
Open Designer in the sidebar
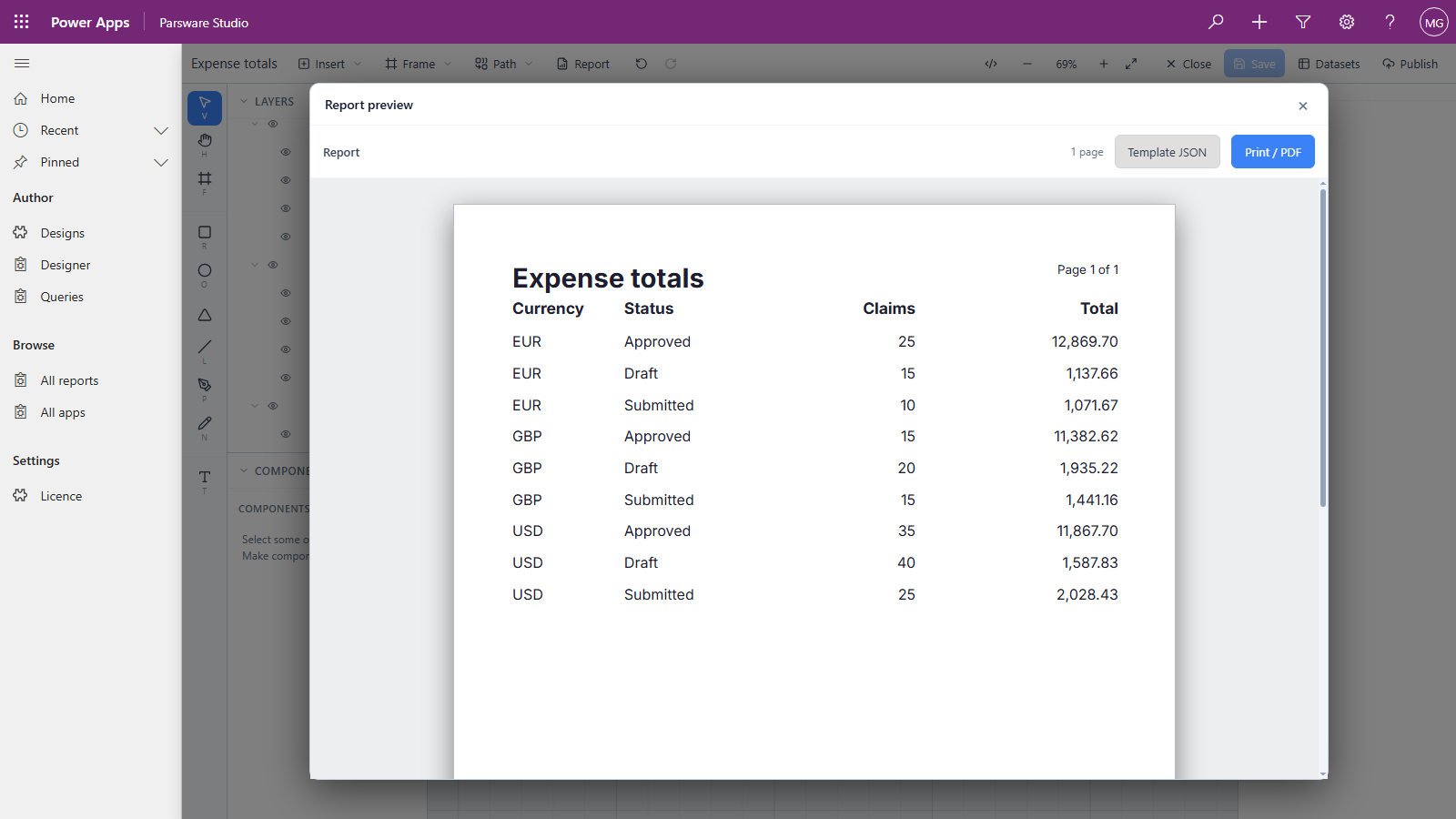91,265
